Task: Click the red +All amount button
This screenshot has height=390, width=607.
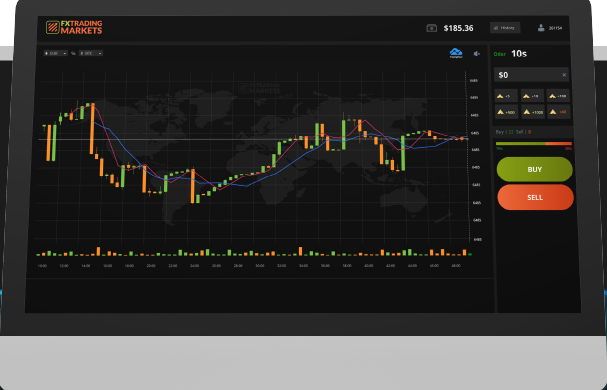Action: click(558, 112)
